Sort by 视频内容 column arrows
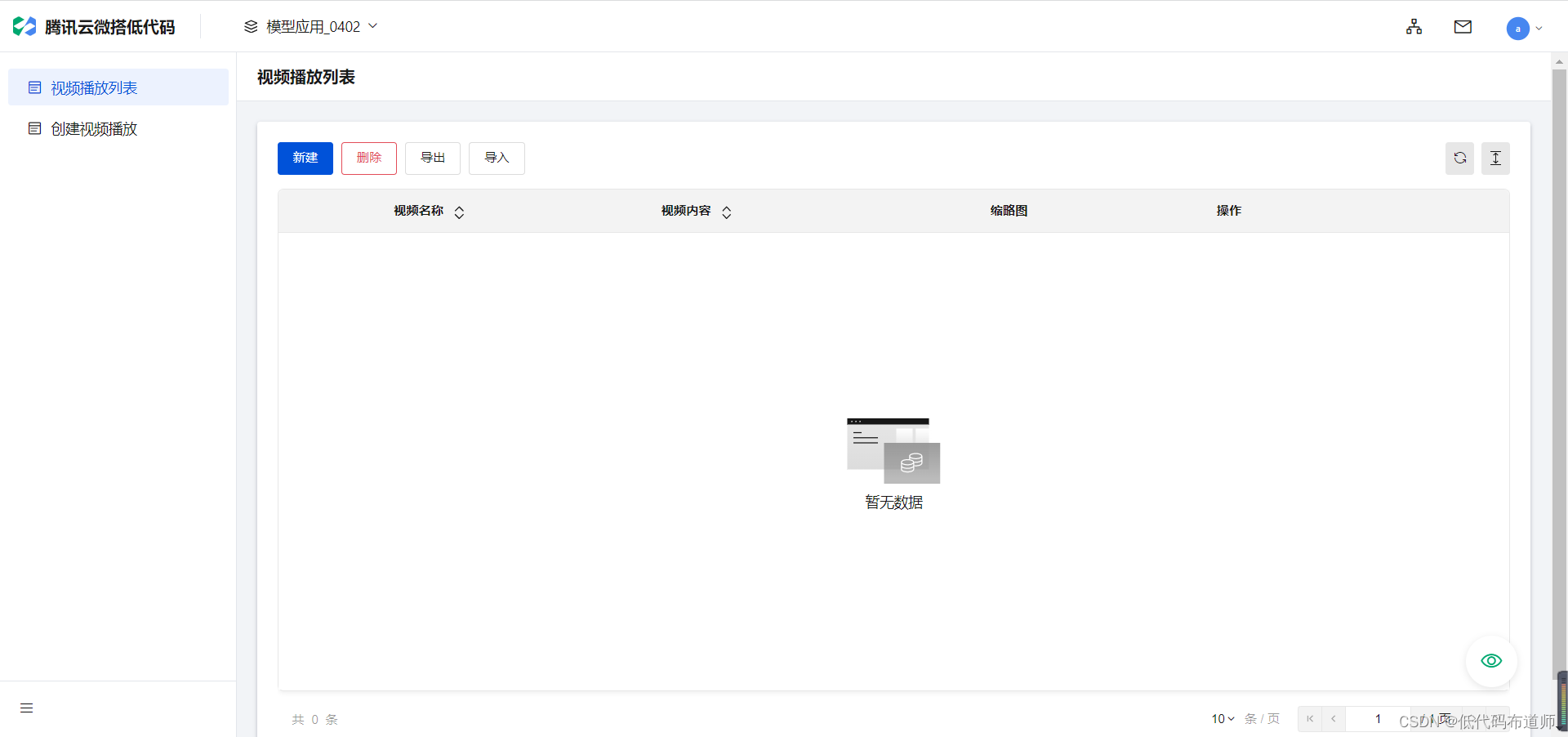Image resolution: width=1568 pixels, height=737 pixels. tap(726, 212)
